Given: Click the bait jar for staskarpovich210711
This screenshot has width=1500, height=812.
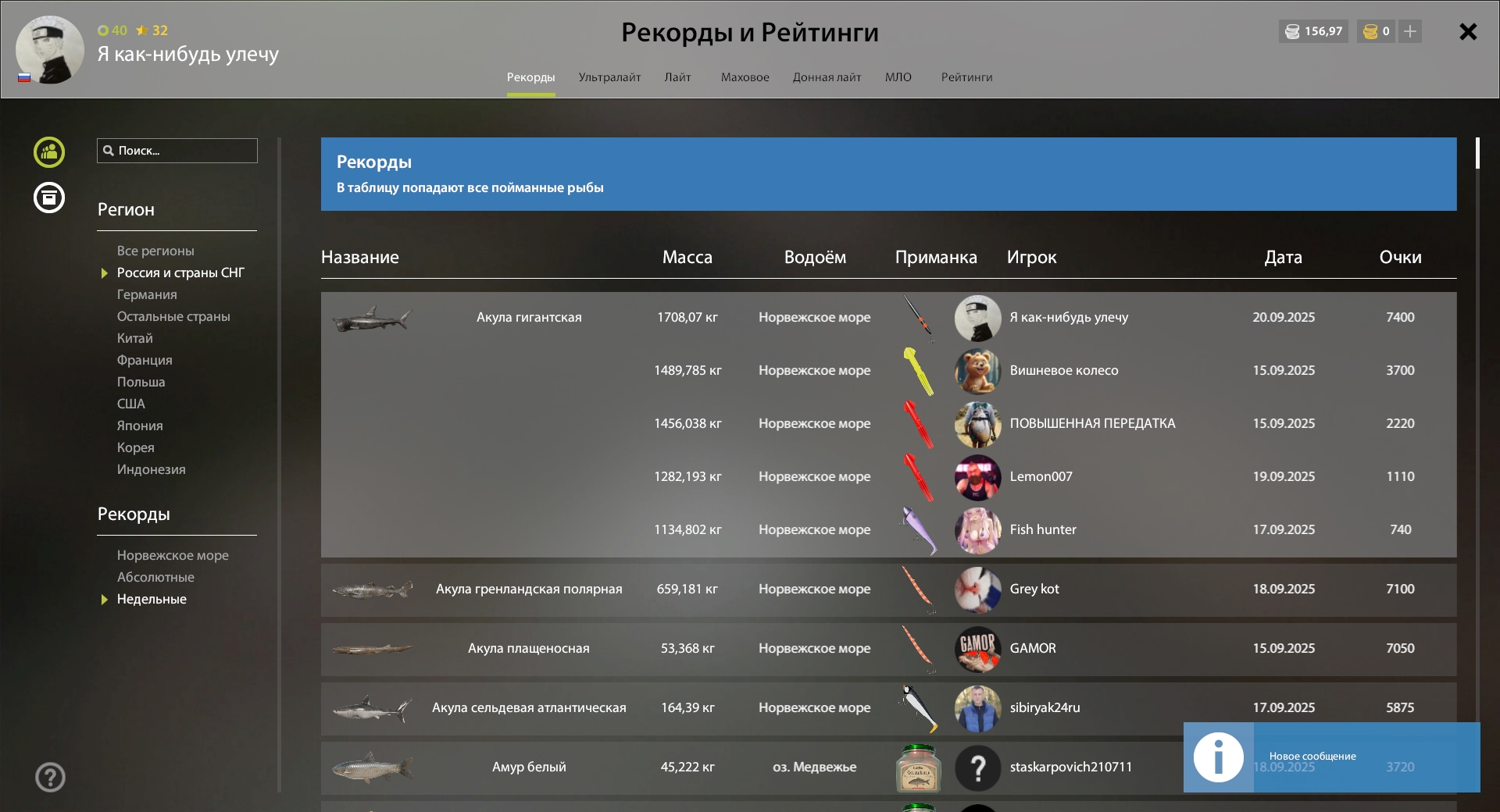Looking at the screenshot, I should coord(918,767).
